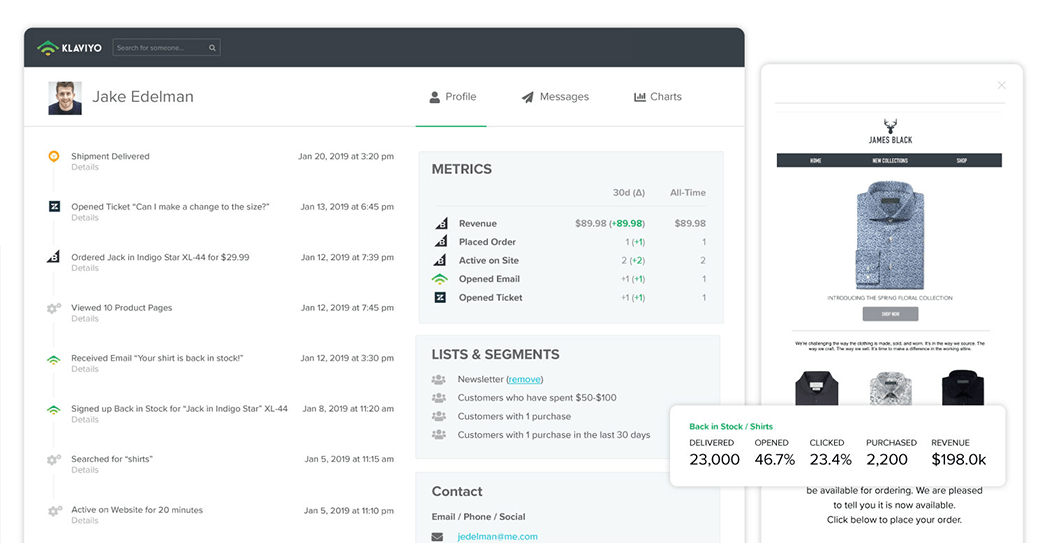Click the black shirt thumbnail on right
The width and height of the screenshot is (1044, 543).
click(963, 388)
